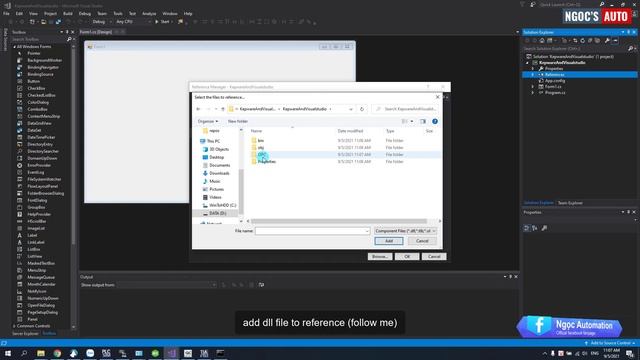Click taskbar search icon

[24, 353]
